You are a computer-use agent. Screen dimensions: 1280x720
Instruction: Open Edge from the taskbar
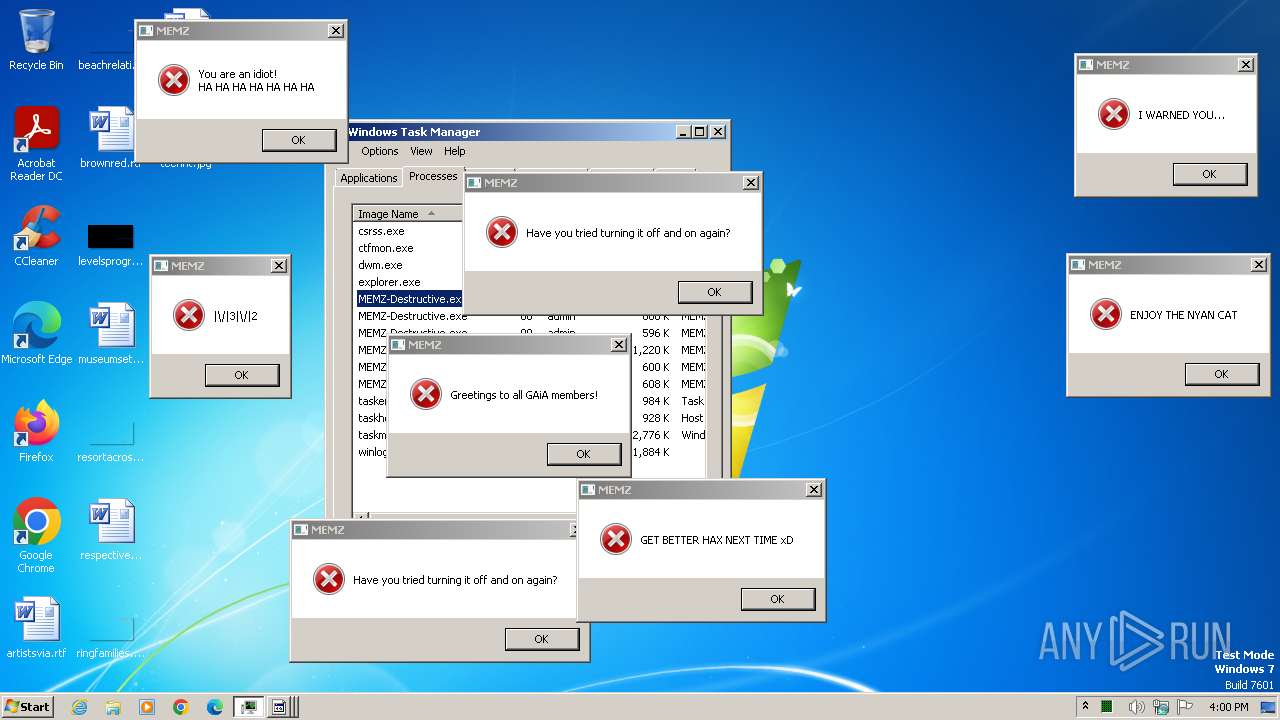215,707
